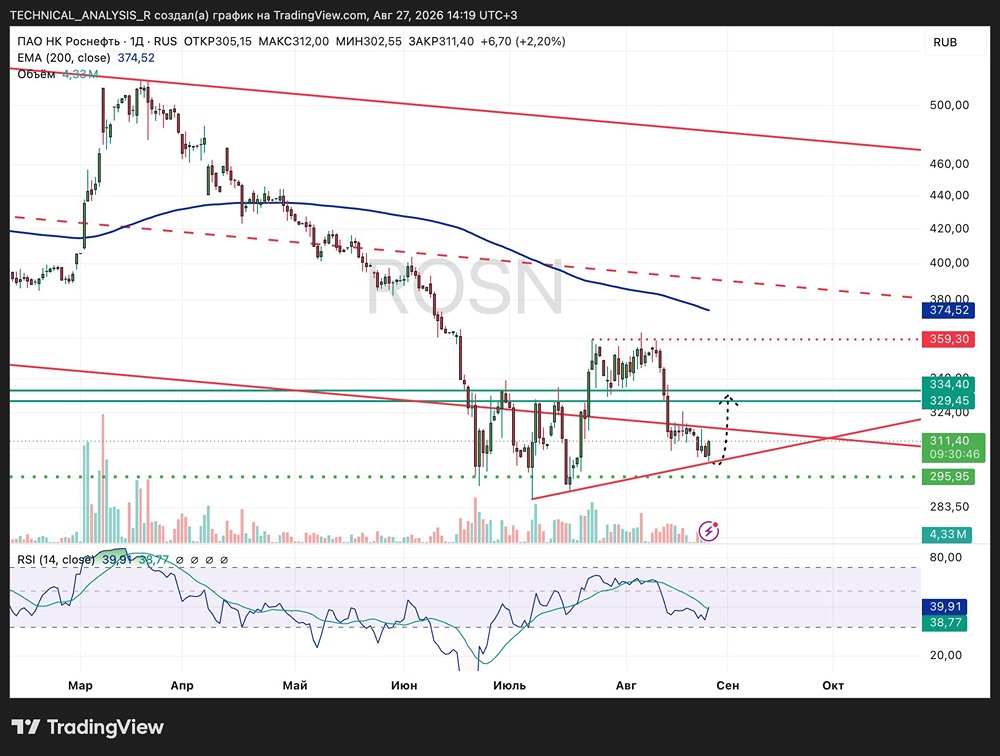Viewport: 1000px width, 756px height.
Task: Click the 440,00 price axis label
Action: tap(949, 196)
